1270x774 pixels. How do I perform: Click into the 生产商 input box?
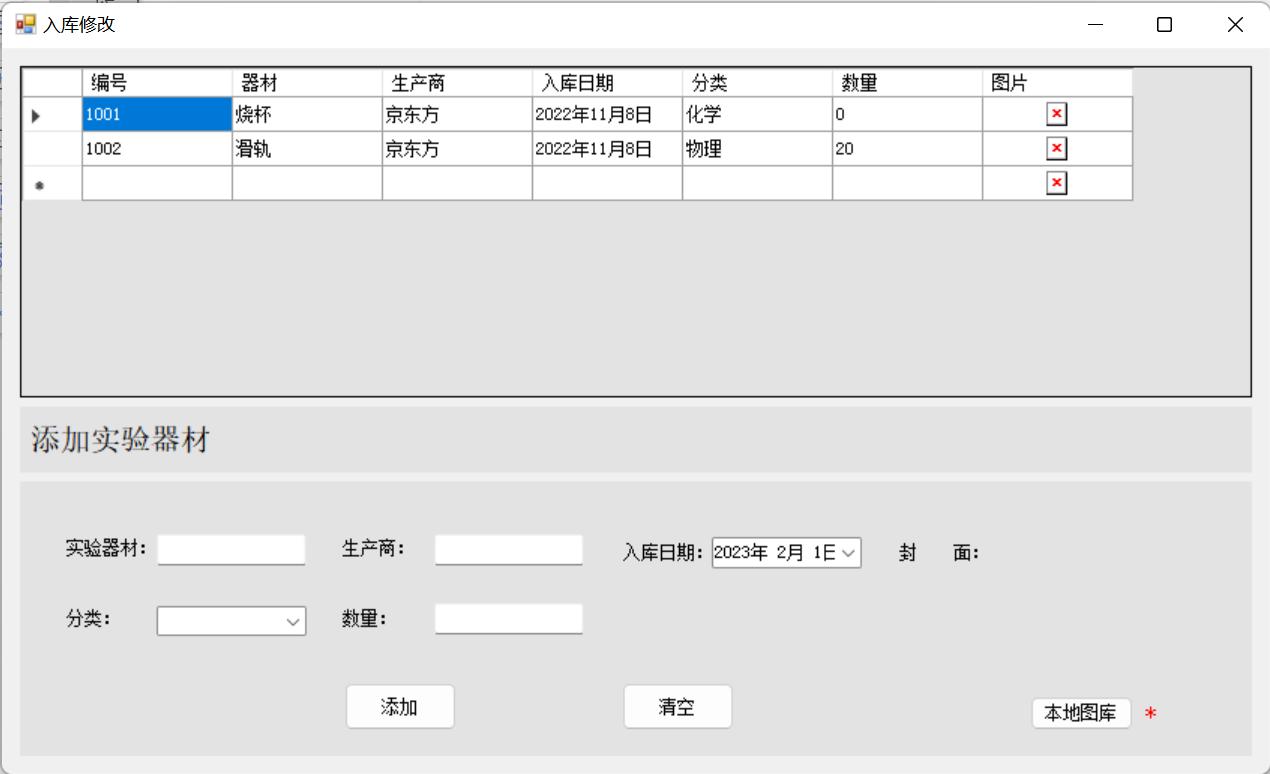tap(508, 550)
